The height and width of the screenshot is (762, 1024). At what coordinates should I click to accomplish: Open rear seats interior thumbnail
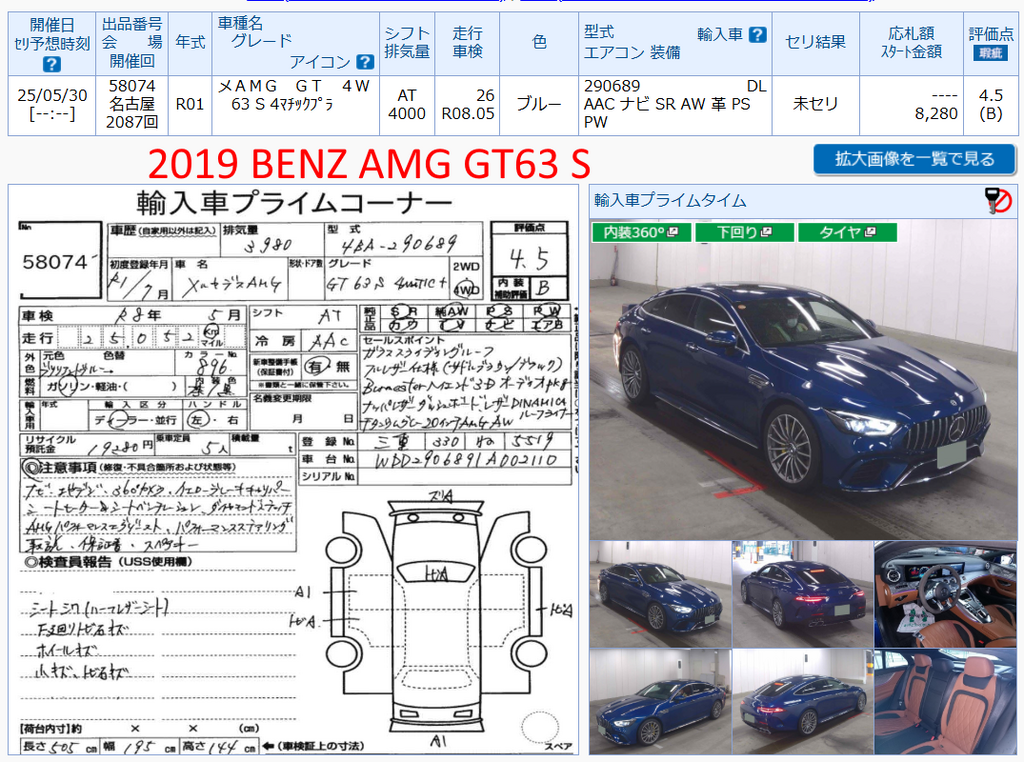946,701
